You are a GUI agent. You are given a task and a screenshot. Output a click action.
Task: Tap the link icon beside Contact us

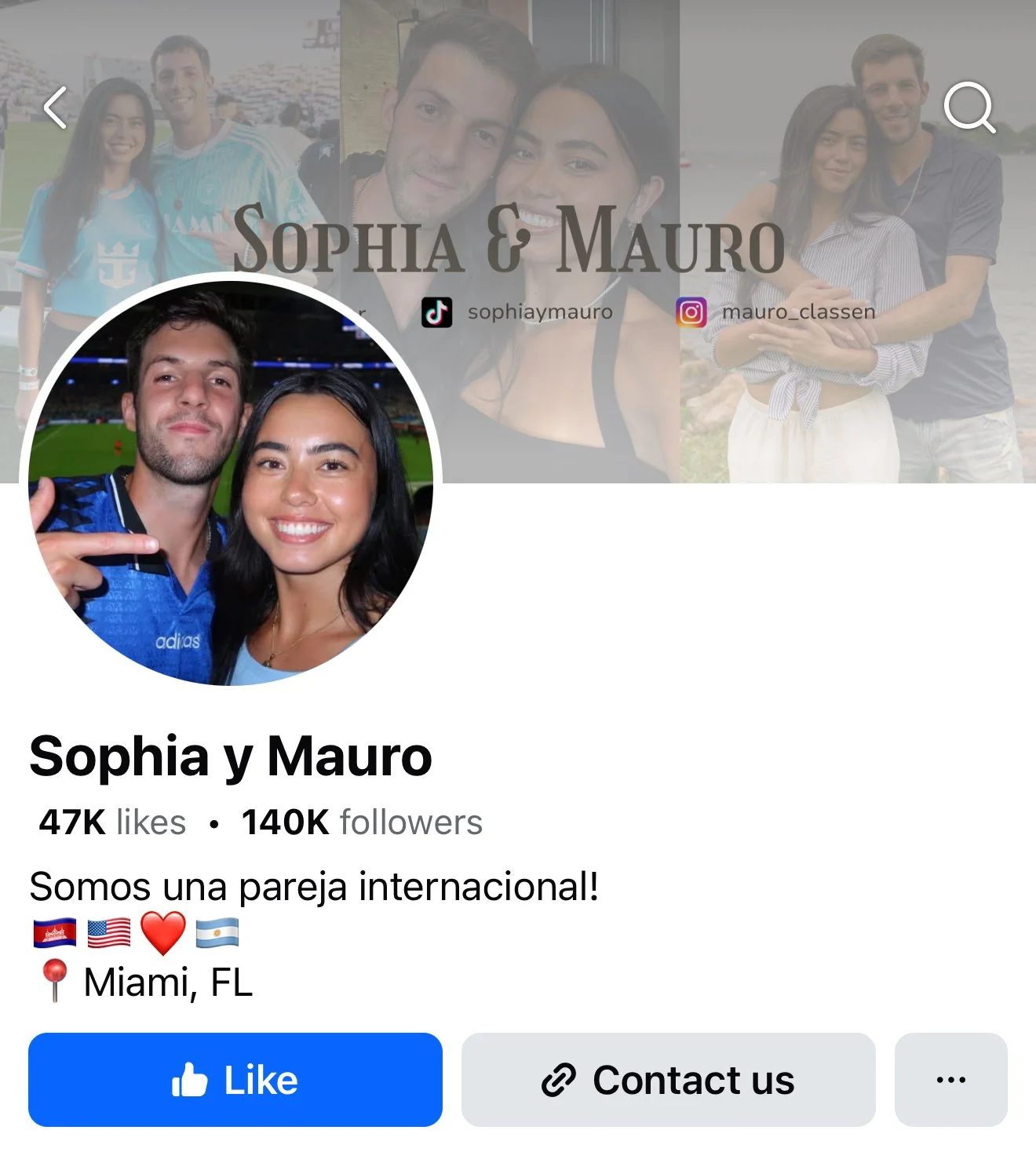[559, 1081]
